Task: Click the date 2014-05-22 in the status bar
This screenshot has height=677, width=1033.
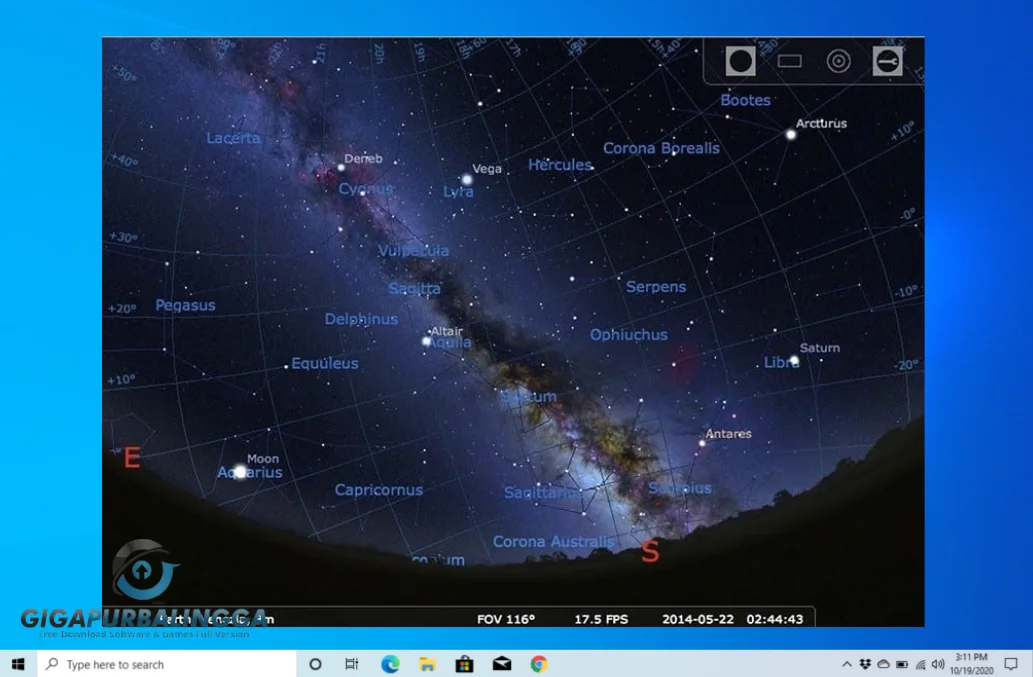Action: pos(697,619)
